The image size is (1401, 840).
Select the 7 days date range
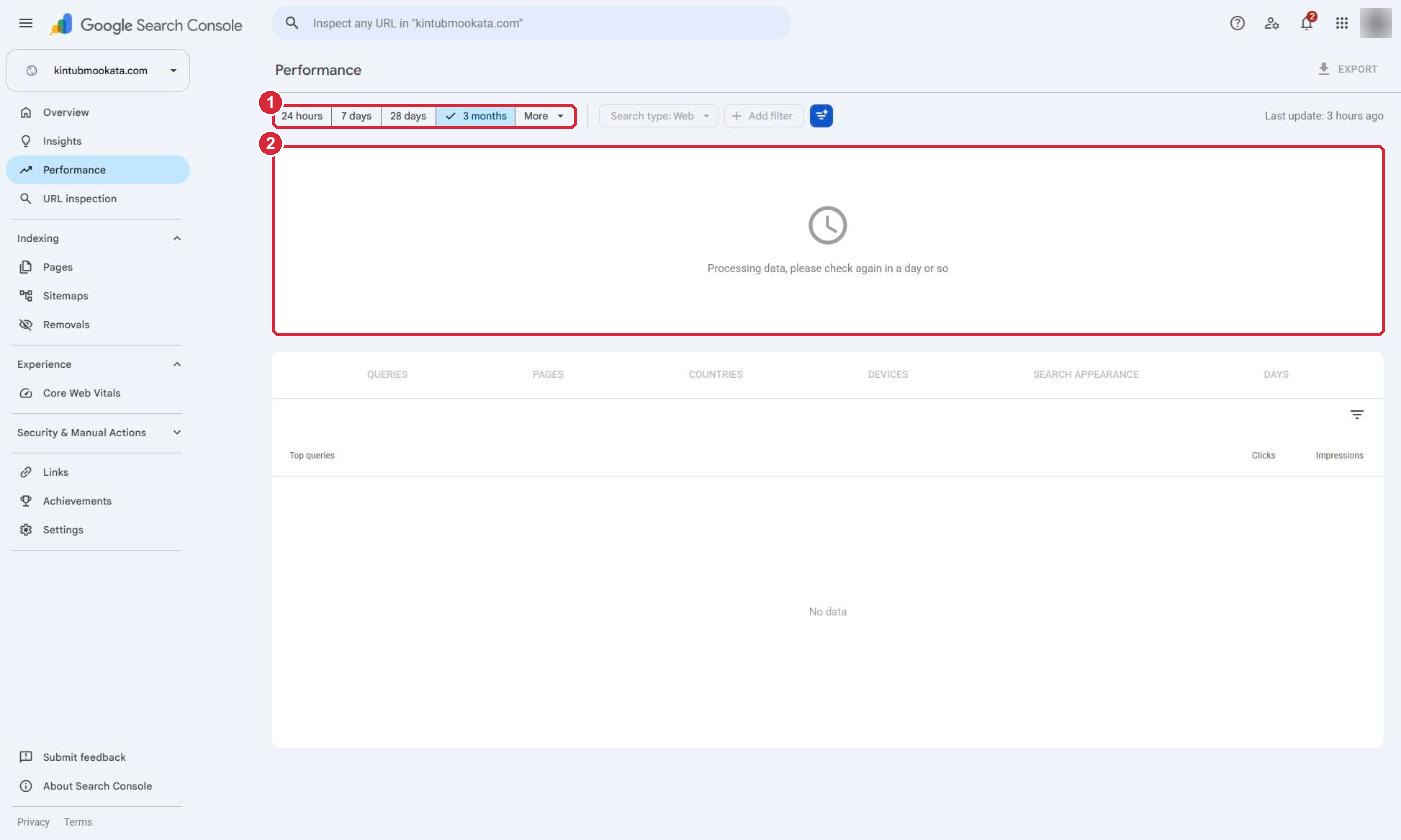click(356, 116)
